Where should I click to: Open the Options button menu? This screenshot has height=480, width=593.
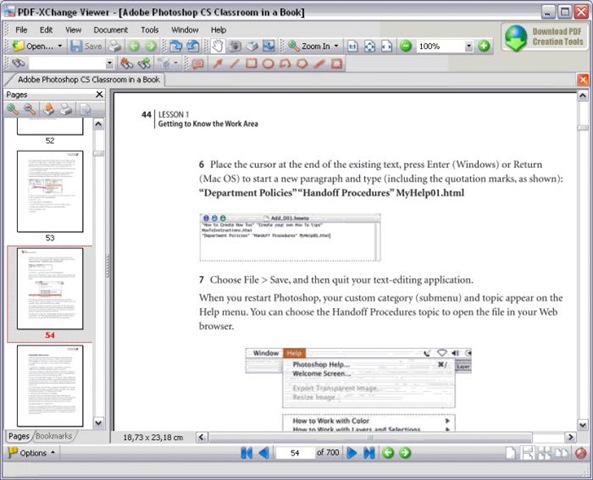32,453
